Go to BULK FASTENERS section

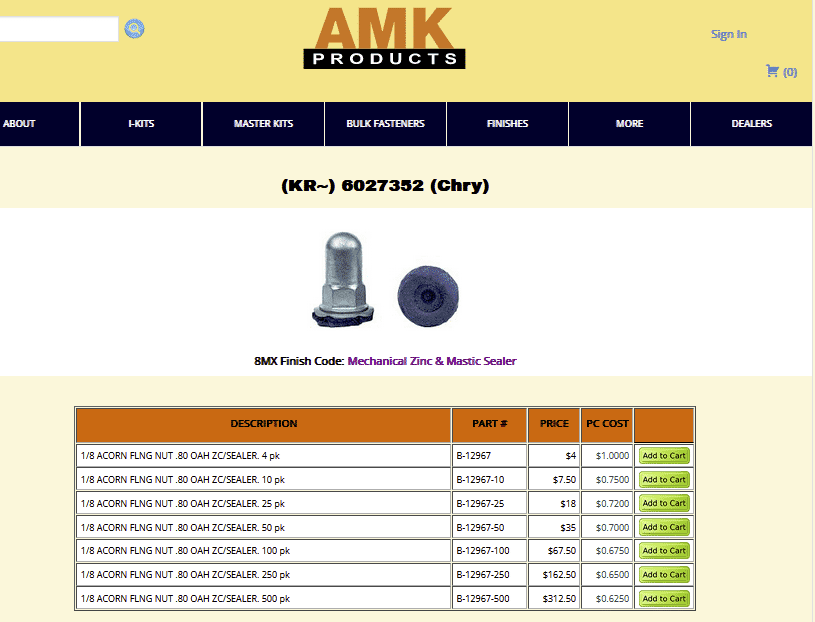385,124
